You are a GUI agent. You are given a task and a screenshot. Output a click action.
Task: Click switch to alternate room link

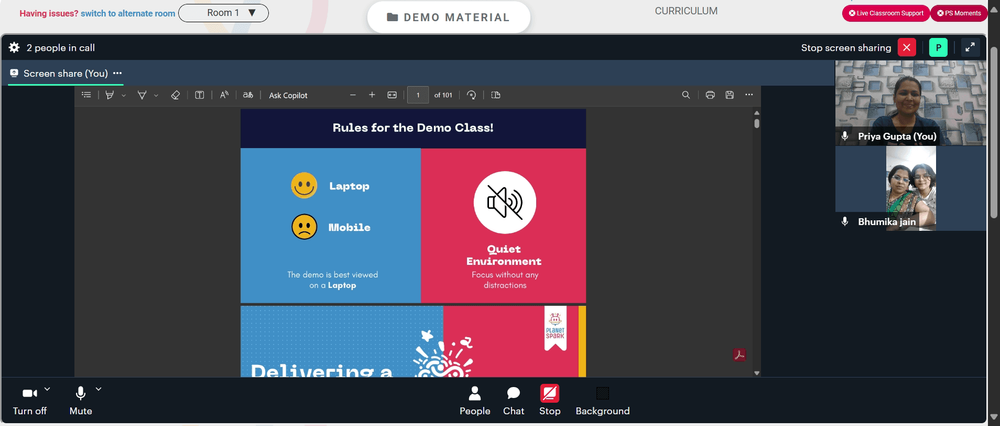tap(128, 13)
